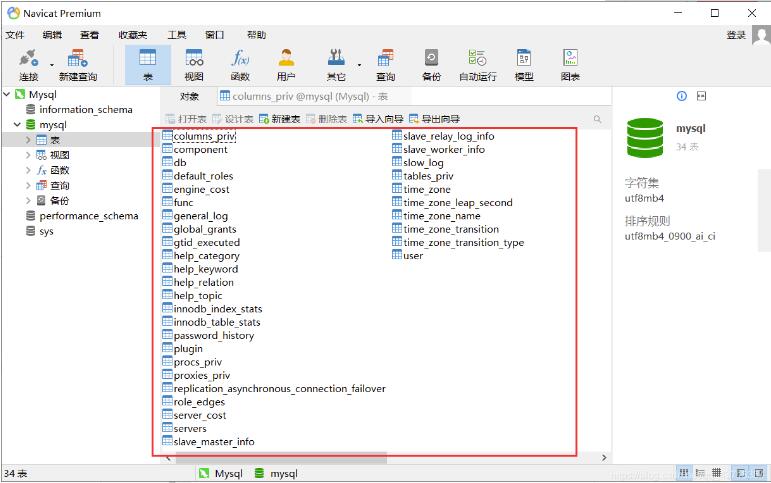Open 自动运行 (Automation) in the toolbar
This screenshot has height=483, width=771.
point(477,64)
